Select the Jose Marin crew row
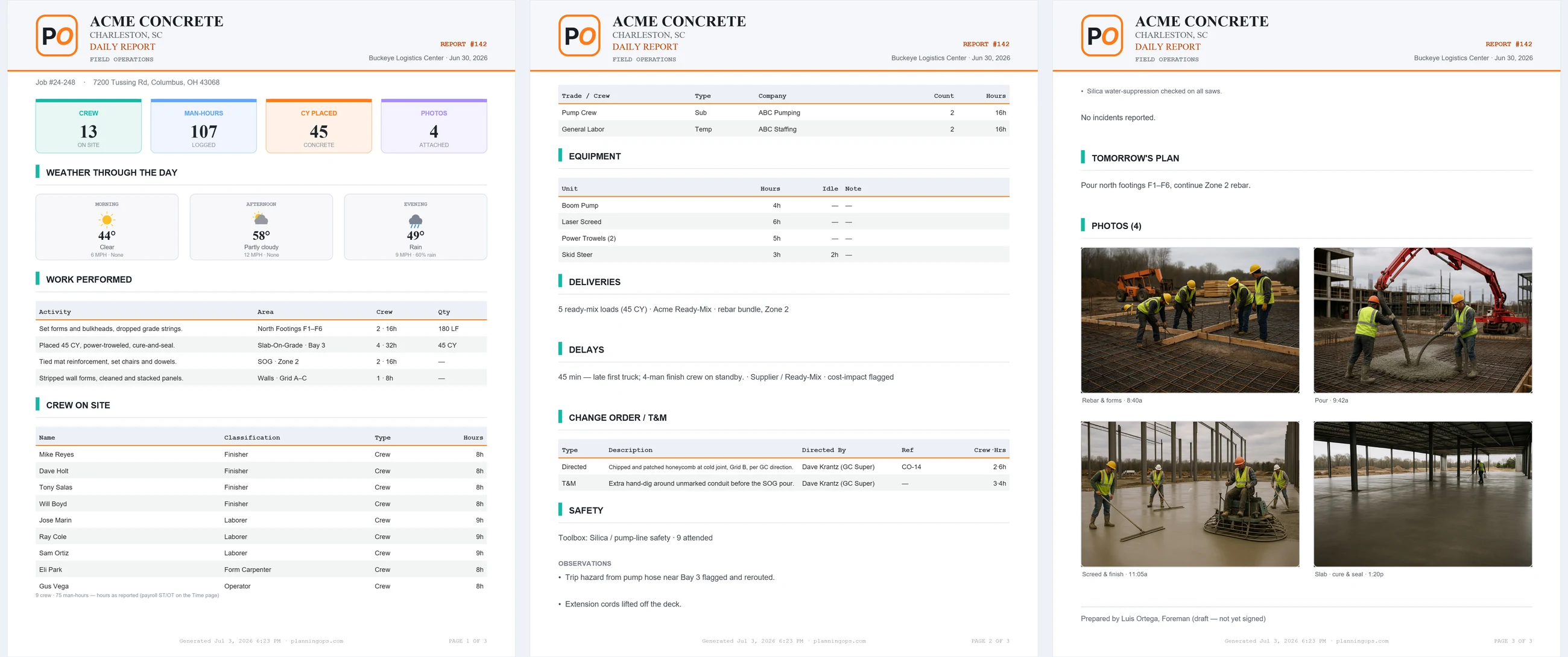 tap(261, 520)
